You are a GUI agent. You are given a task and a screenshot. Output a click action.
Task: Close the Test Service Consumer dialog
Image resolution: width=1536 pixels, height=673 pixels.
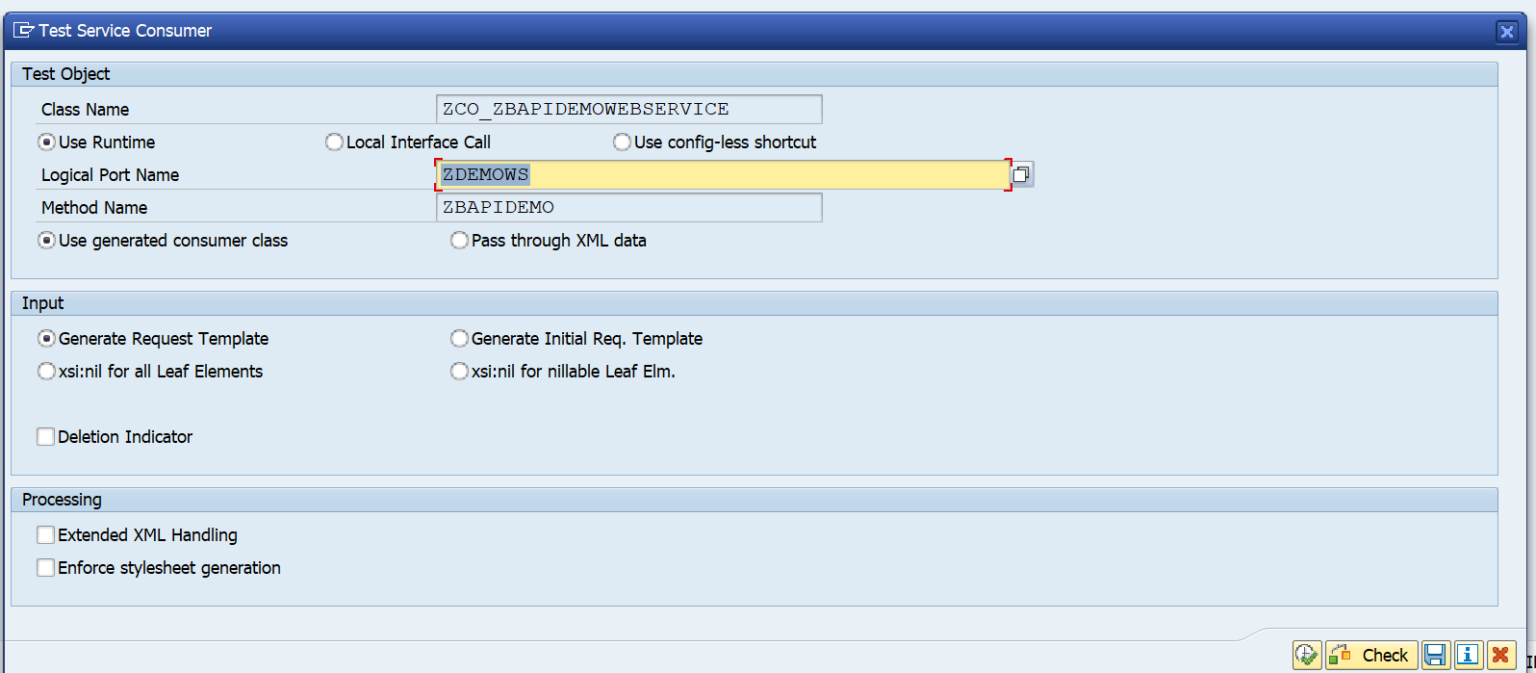click(1506, 32)
